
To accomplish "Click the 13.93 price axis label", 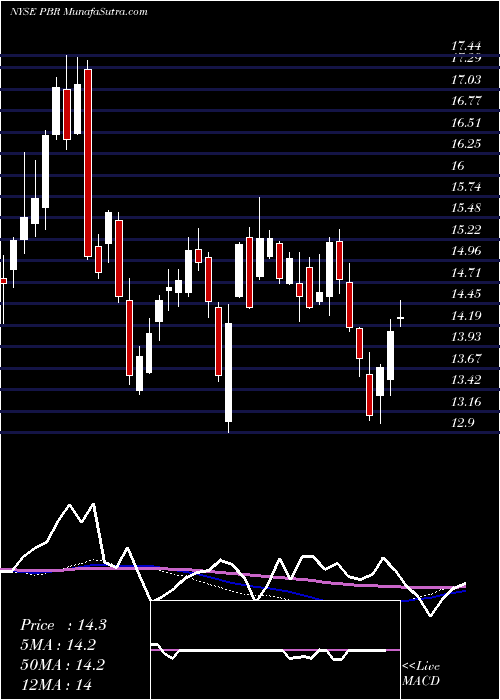I will coord(466,337).
